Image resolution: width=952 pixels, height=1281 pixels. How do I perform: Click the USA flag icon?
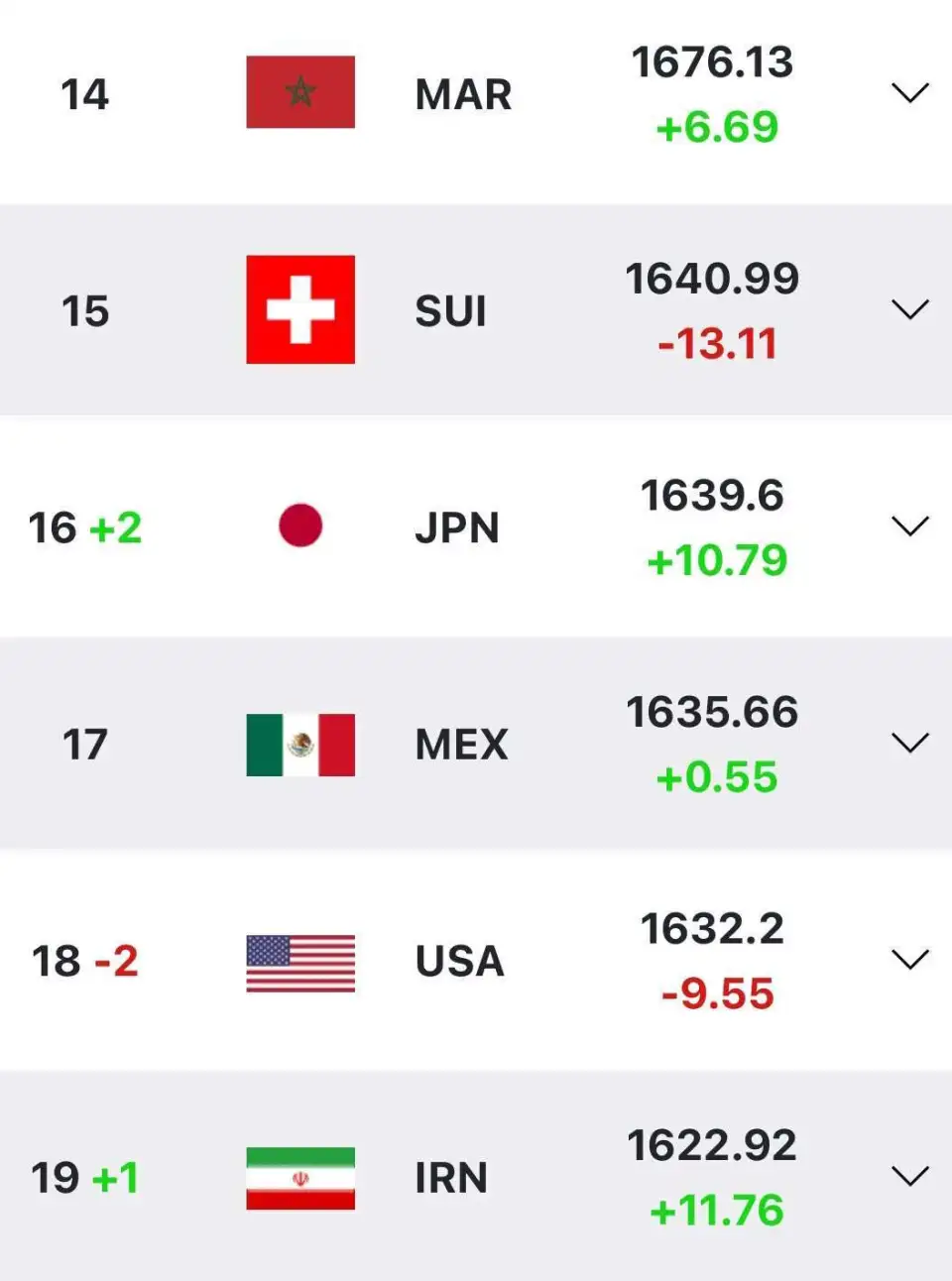300,963
